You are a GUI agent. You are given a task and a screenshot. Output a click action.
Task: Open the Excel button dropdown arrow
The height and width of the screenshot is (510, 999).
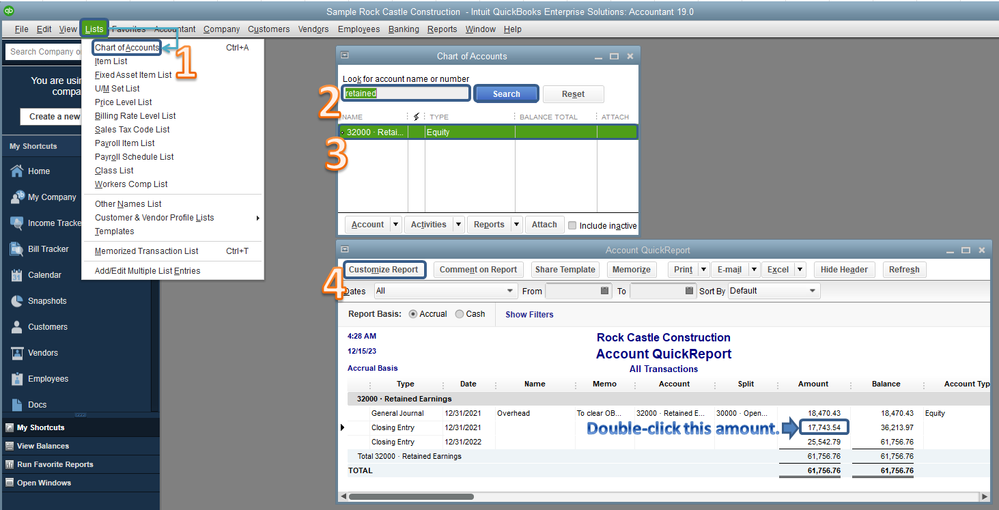point(801,270)
